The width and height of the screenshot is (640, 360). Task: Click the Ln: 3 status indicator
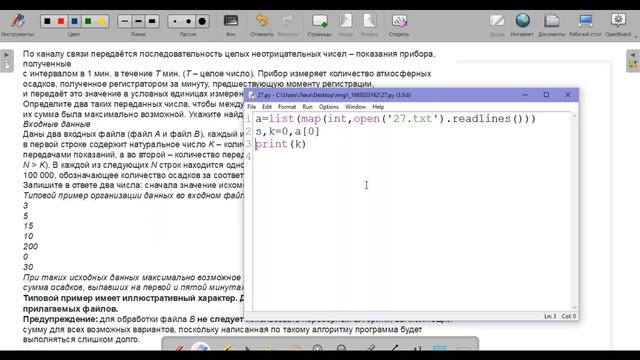click(x=550, y=316)
